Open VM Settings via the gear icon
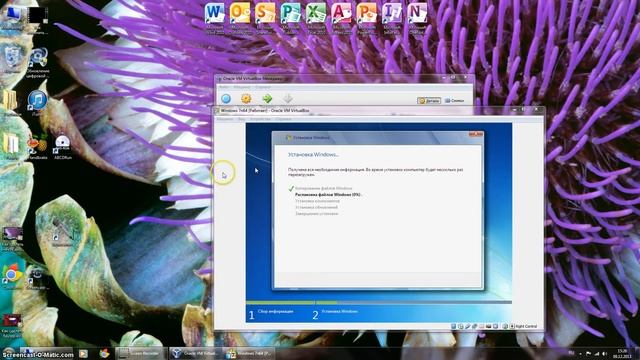 point(246,98)
